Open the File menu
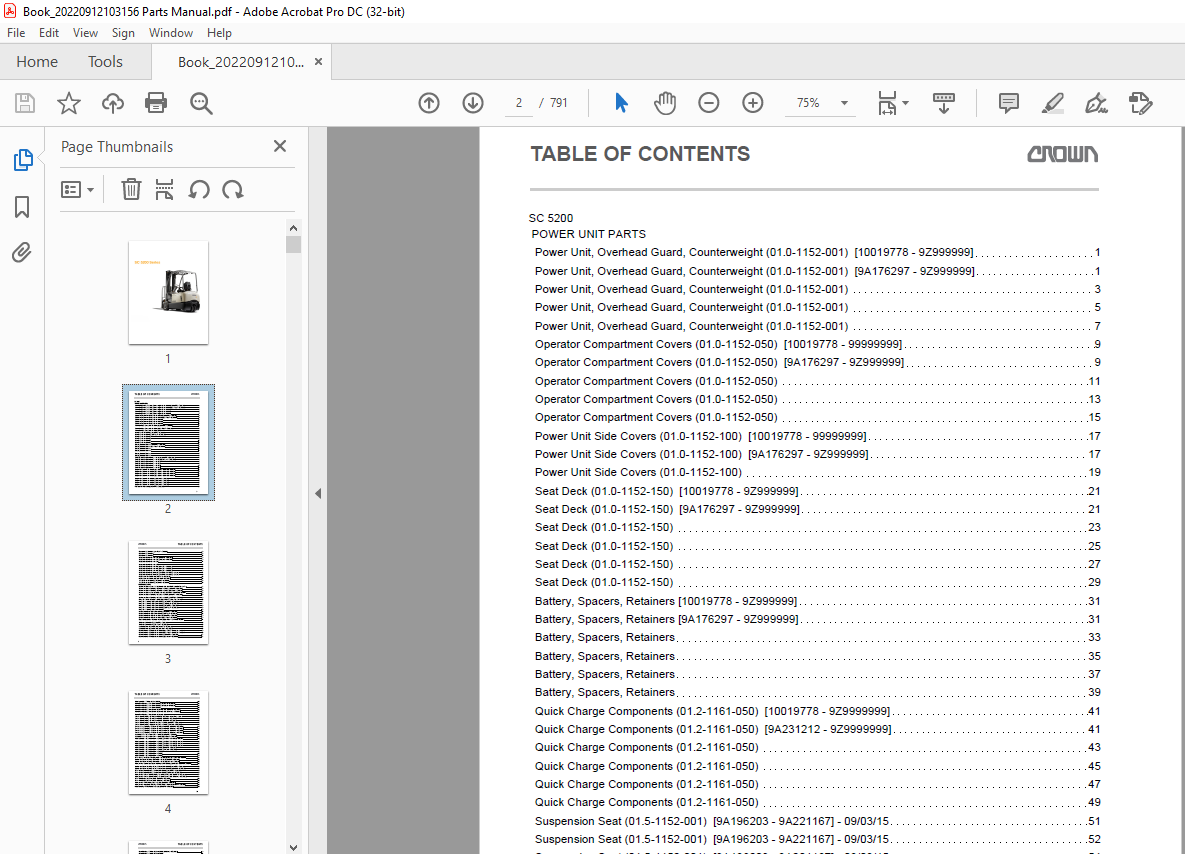The height and width of the screenshot is (854, 1185). click(x=16, y=32)
